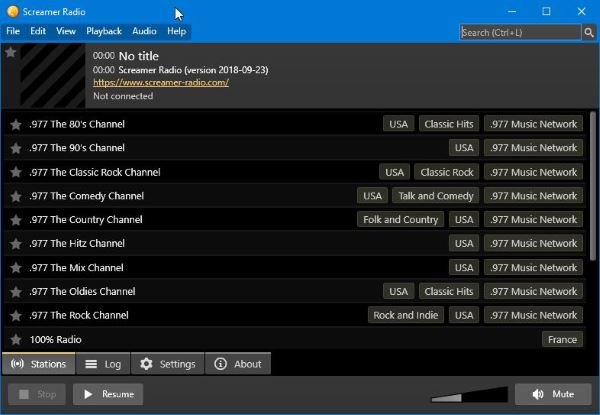This screenshot has width=600, height=415.
Task: Click the Resume playback button
Action: click(108, 394)
